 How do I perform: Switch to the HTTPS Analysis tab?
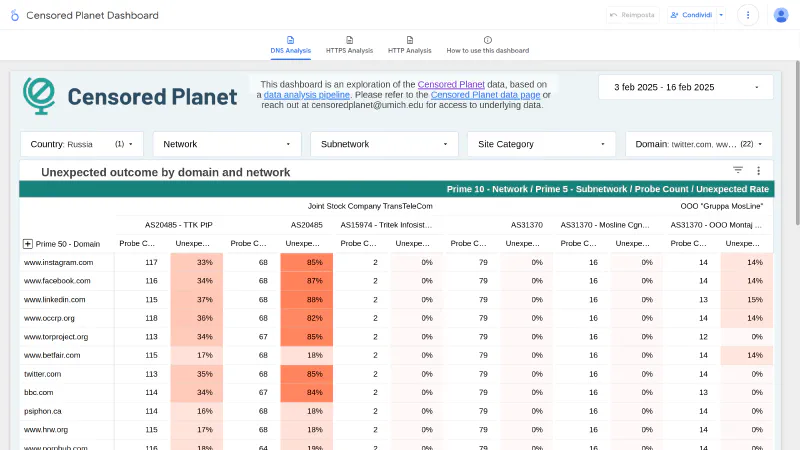pos(350,45)
